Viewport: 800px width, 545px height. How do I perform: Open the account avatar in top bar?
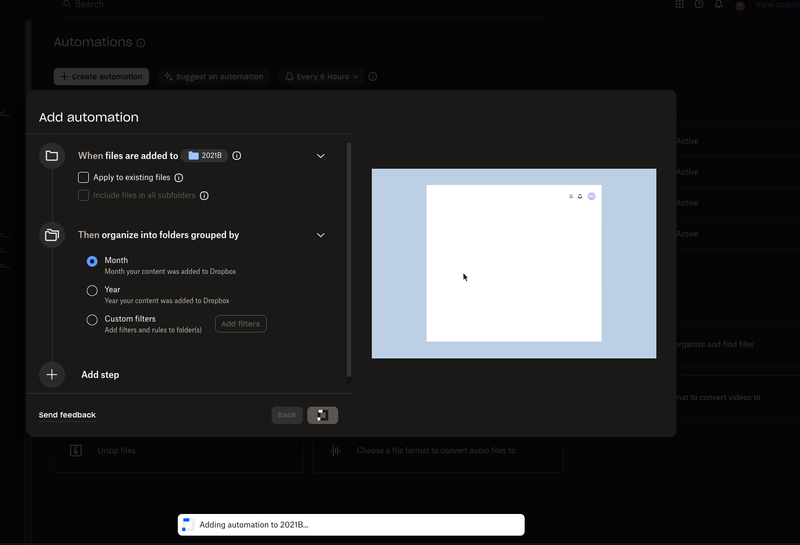tap(740, 5)
